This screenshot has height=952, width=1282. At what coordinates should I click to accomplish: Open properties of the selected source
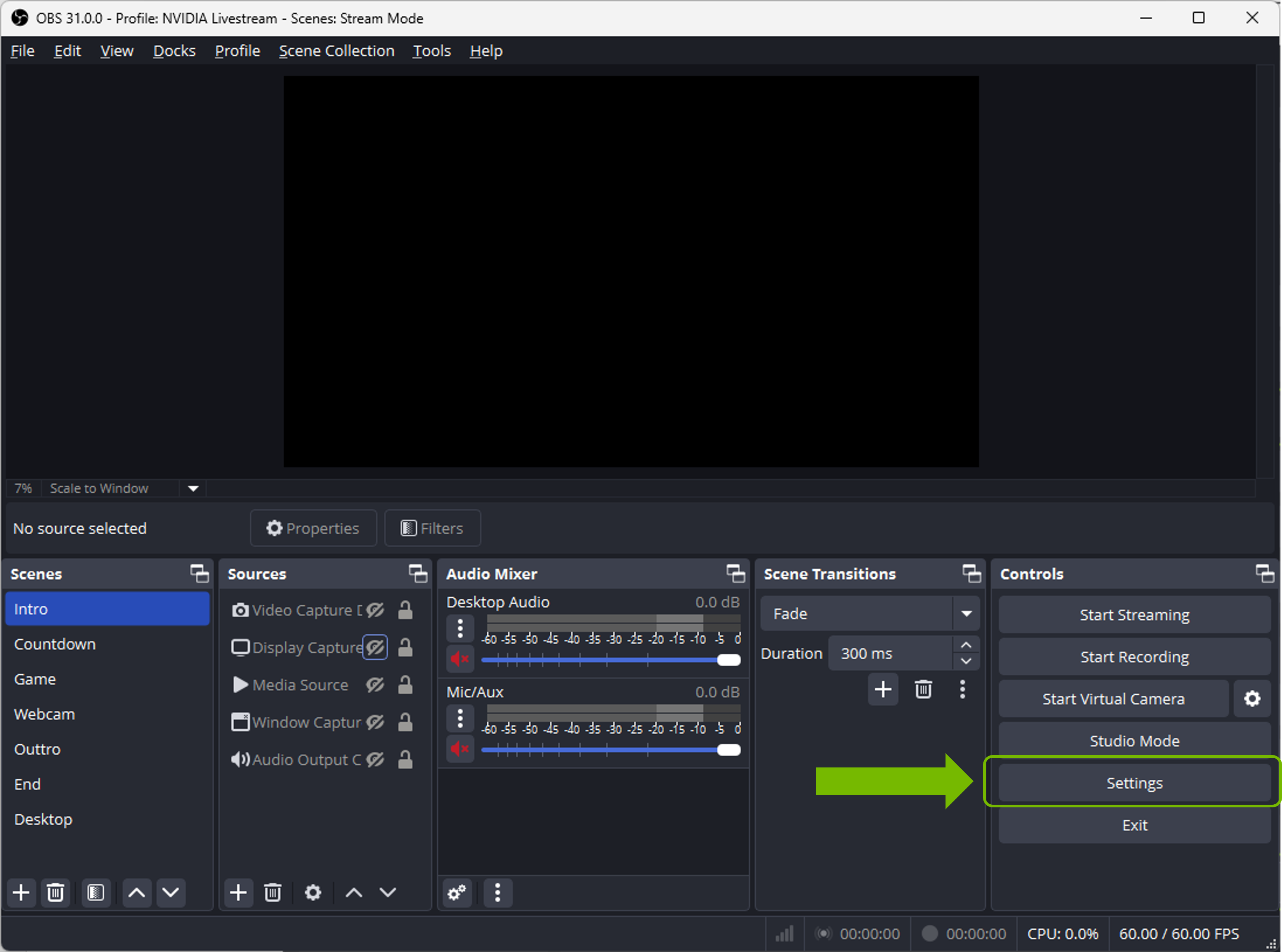coord(313,528)
